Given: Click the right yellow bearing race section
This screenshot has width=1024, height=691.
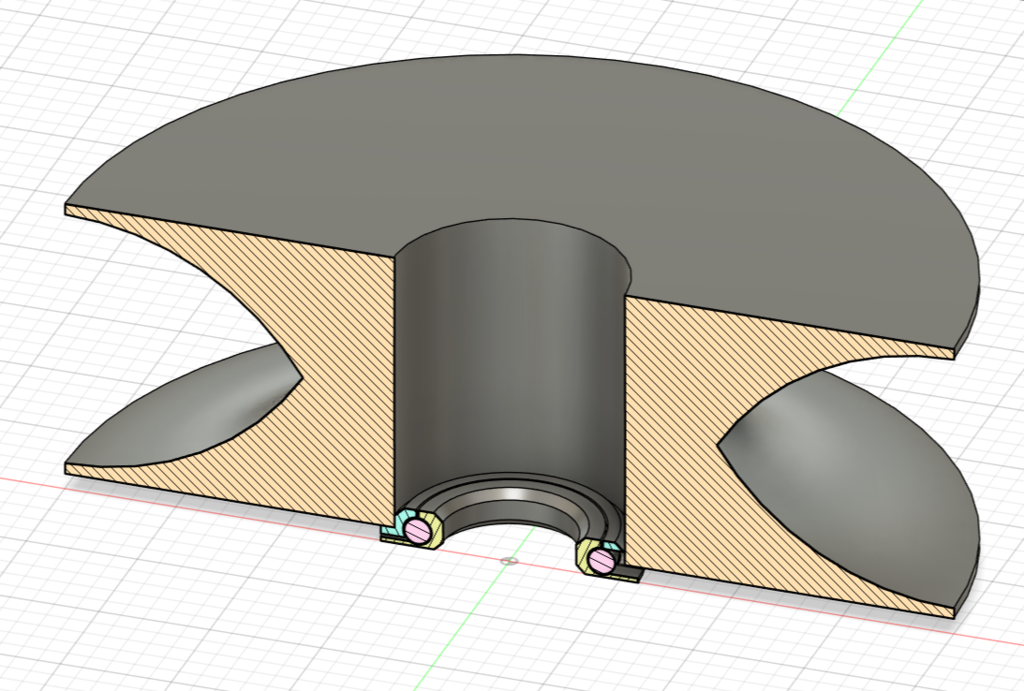Looking at the screenshot, I should pyautogui.click(x=584, y=560).
